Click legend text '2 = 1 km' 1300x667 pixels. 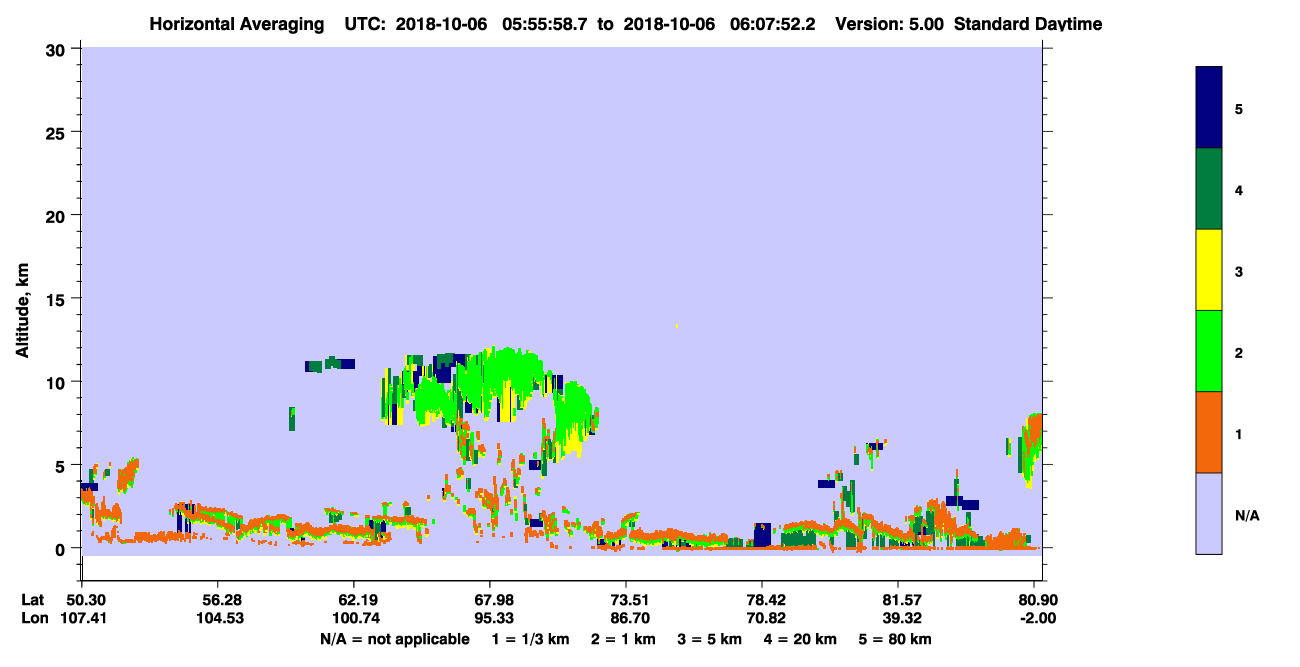coord(623,639)
